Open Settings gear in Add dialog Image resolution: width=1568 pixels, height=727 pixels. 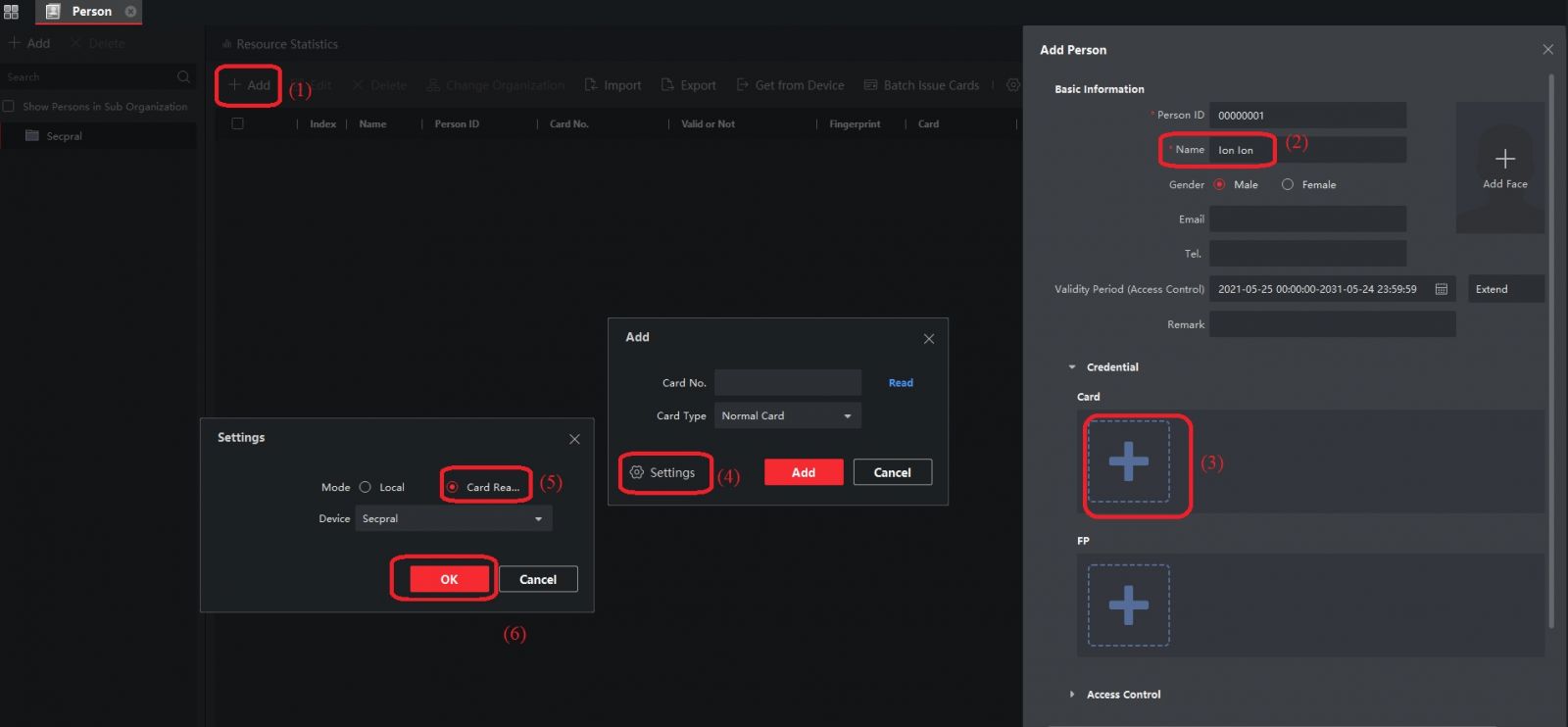637,472
